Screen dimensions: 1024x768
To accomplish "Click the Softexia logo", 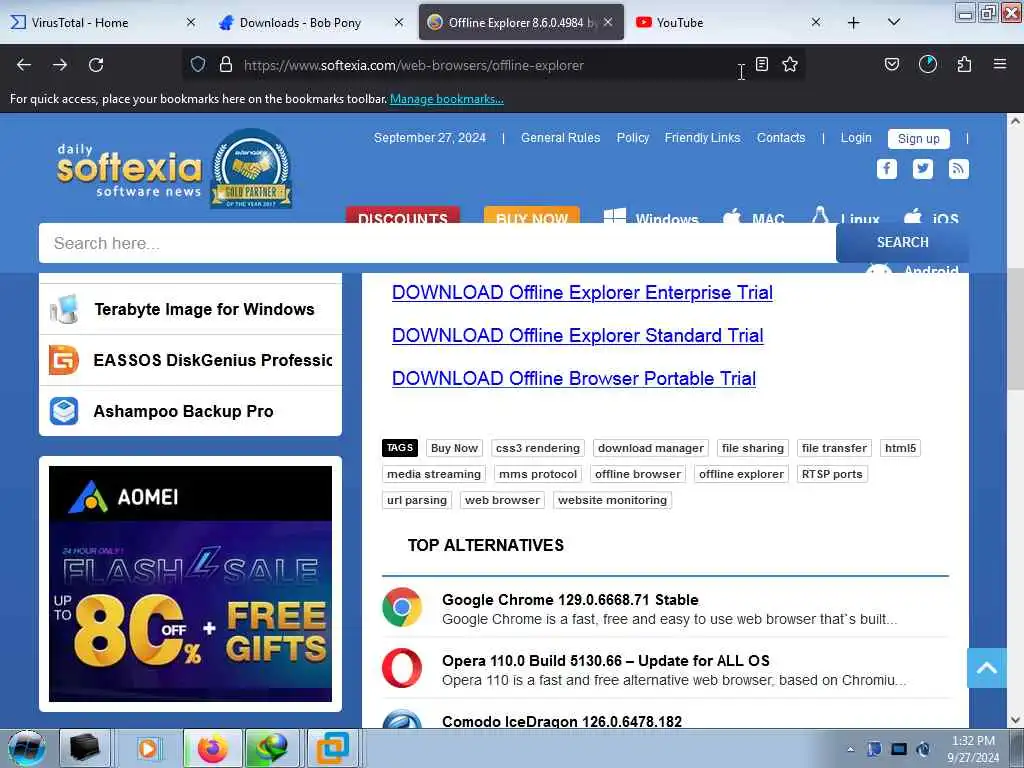I will pyautogui.click(x=129, y=170).
